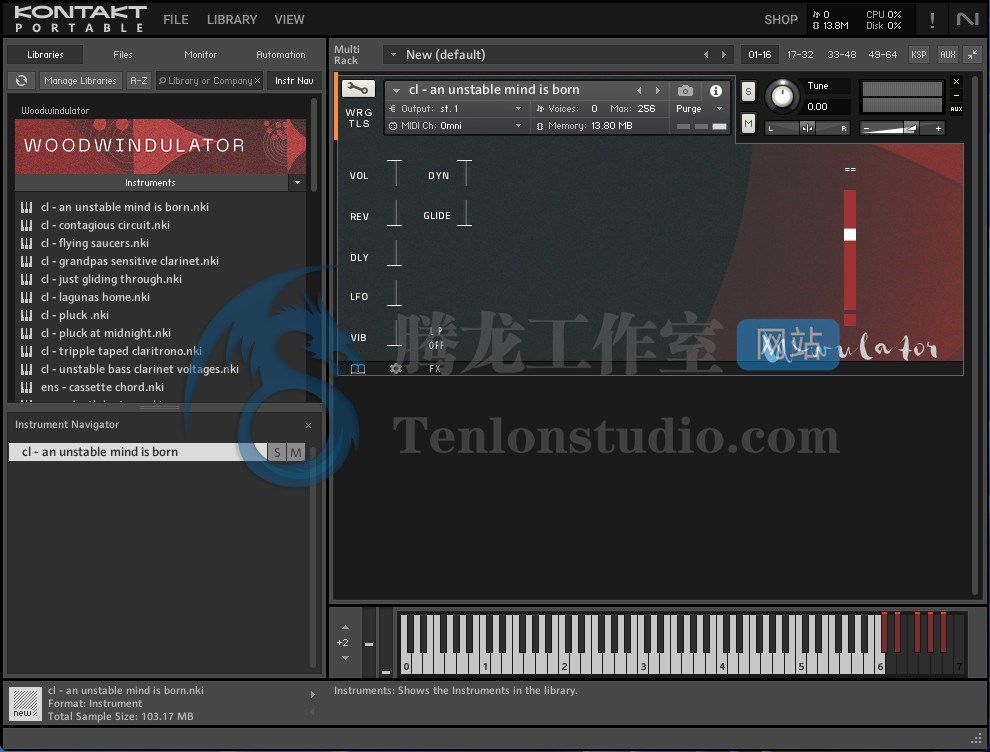Image resolution: width=990 pixels, height=752 pixels.
Task: Select rack page 17-32
Action: 800,55
